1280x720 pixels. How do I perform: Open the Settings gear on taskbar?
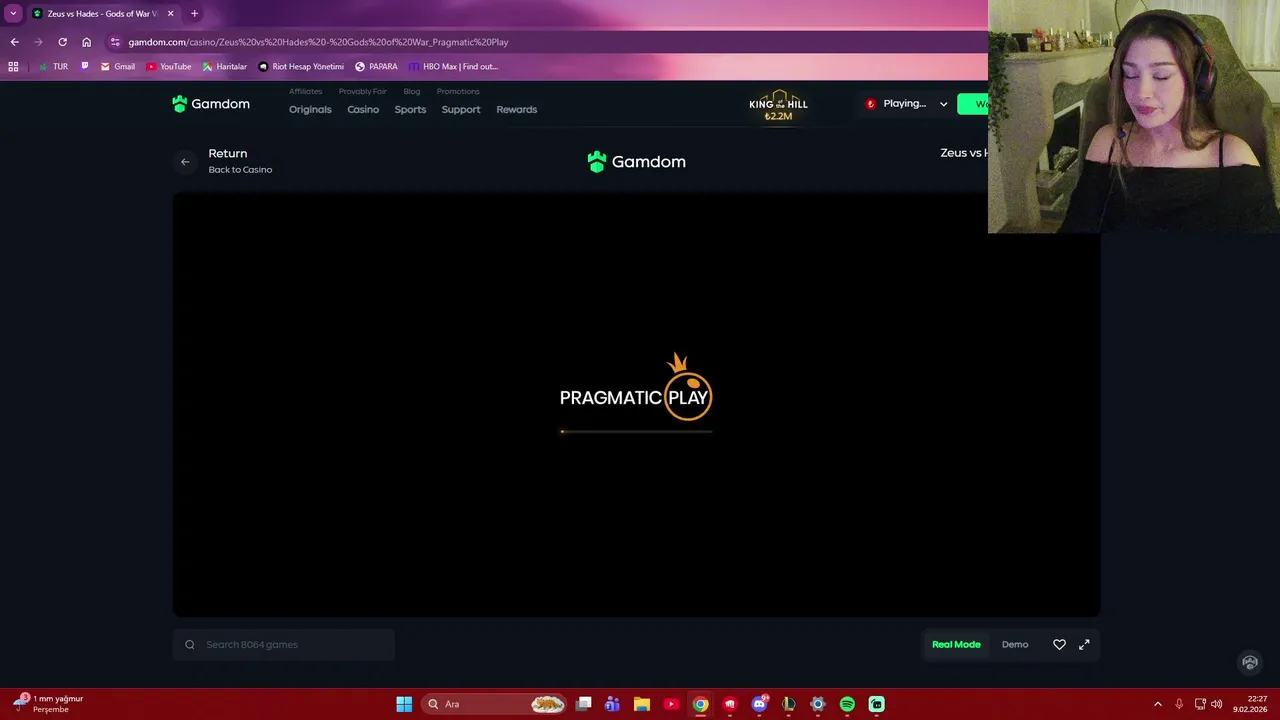pyautogui.click(x=818, y=704)
